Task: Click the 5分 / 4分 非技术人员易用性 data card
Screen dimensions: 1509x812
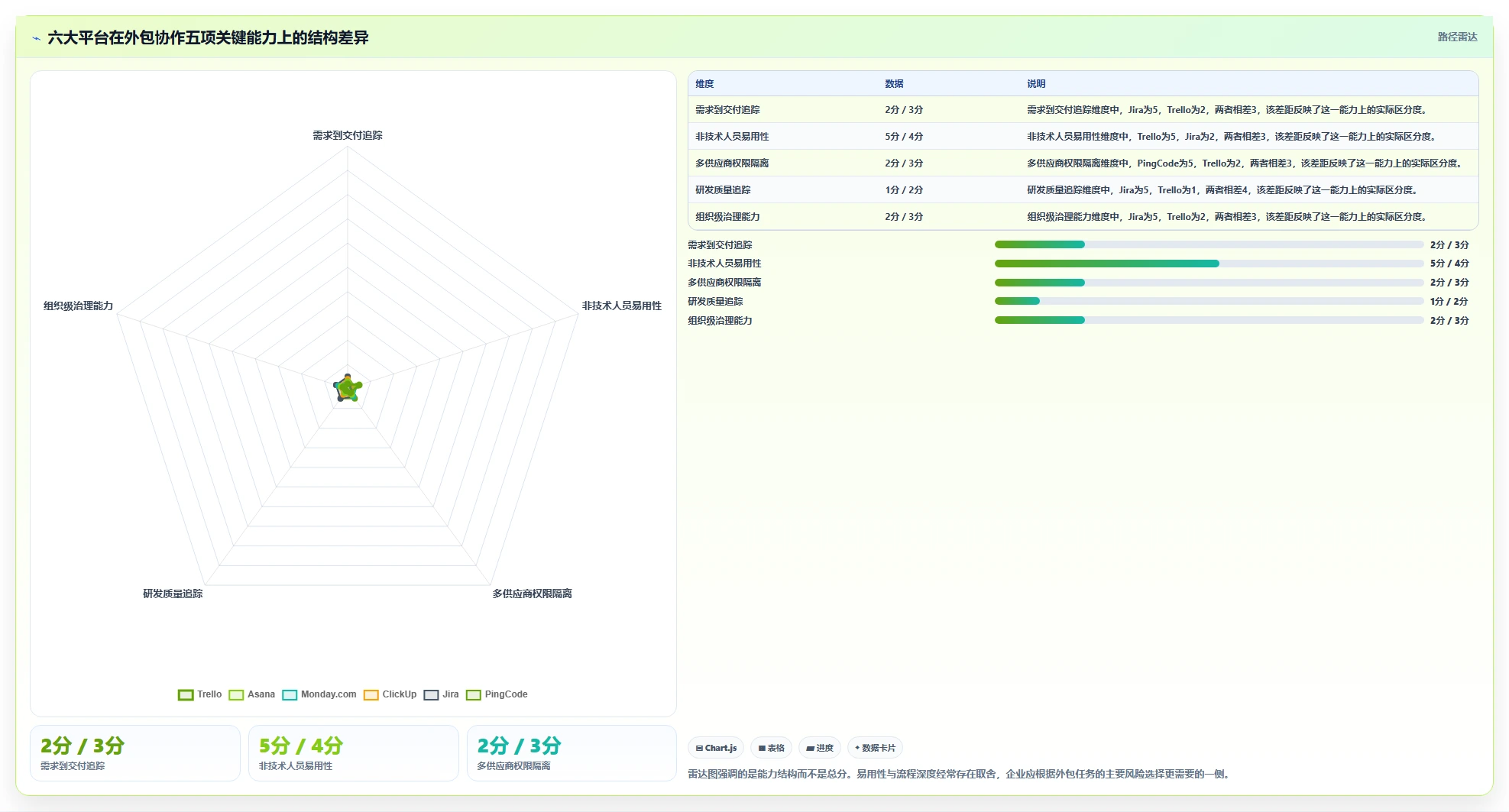Action: 354,753
